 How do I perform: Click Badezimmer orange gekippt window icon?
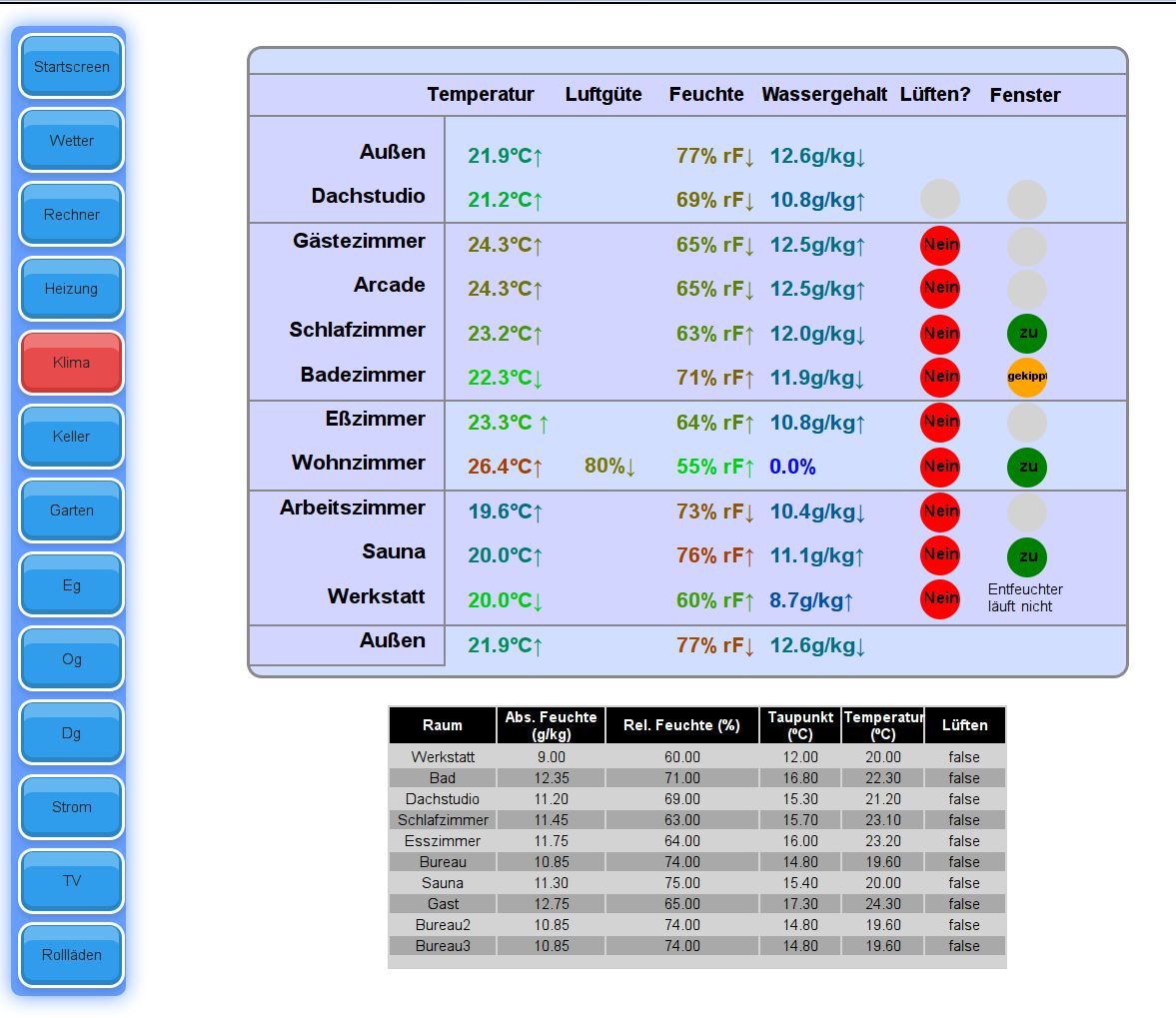tap(1027, 377)
